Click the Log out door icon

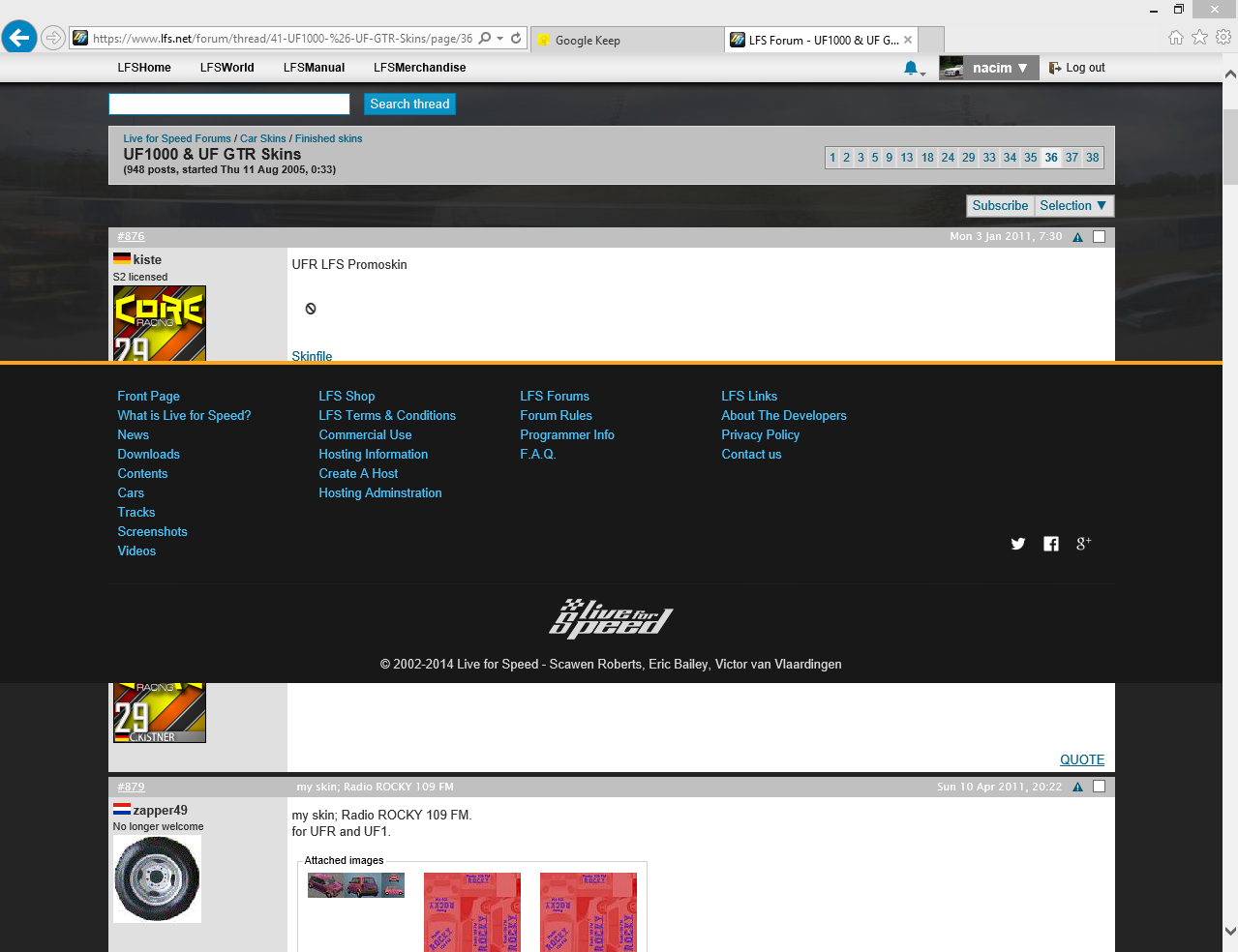[1055, 68]
